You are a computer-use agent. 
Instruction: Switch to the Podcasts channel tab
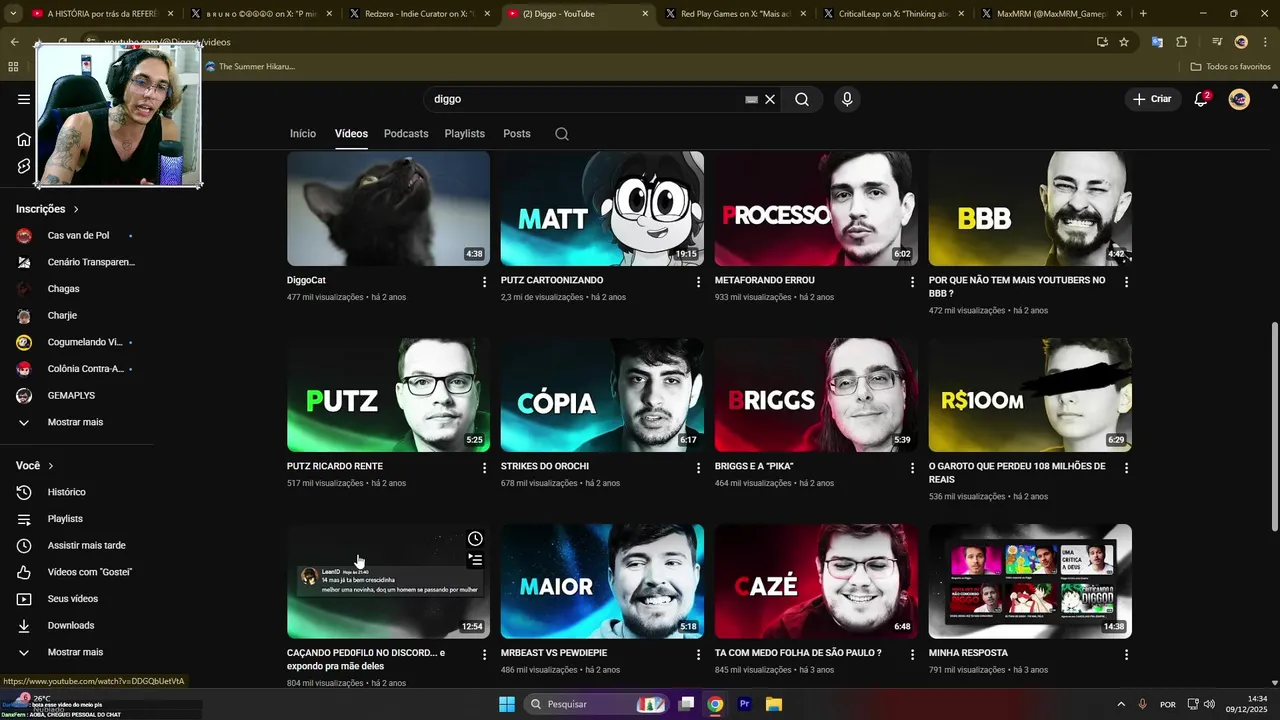tap(406, 134)
